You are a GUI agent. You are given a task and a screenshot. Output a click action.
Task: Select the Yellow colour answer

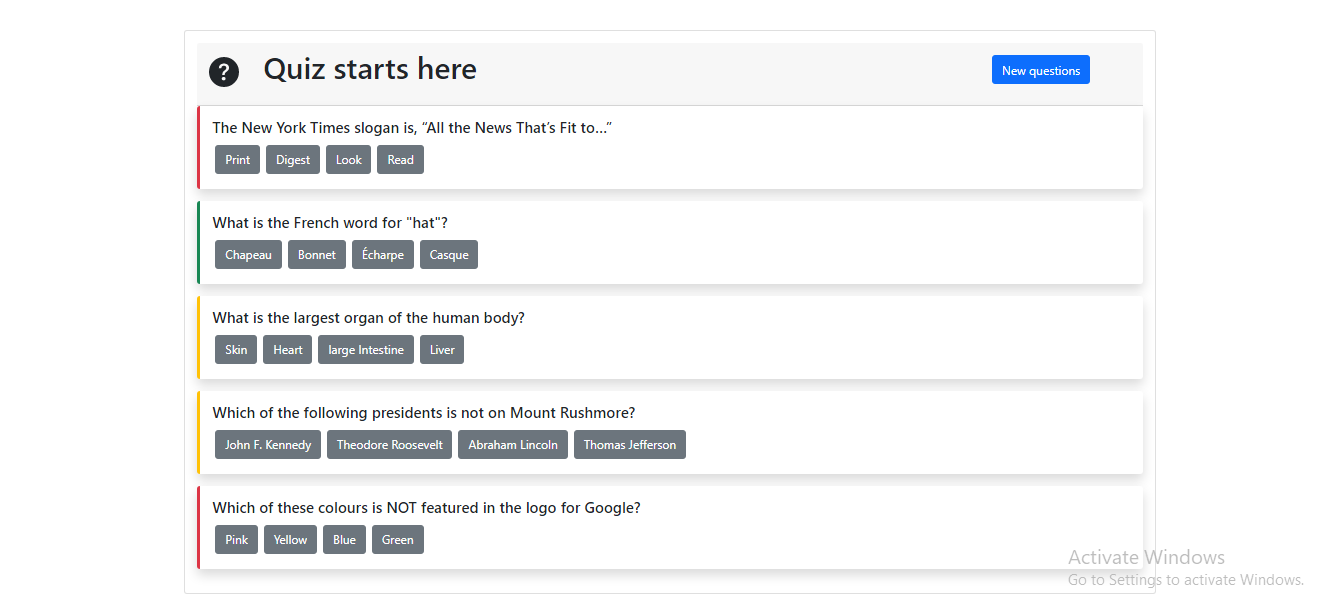pyautogui.click(x=290, y=540)
